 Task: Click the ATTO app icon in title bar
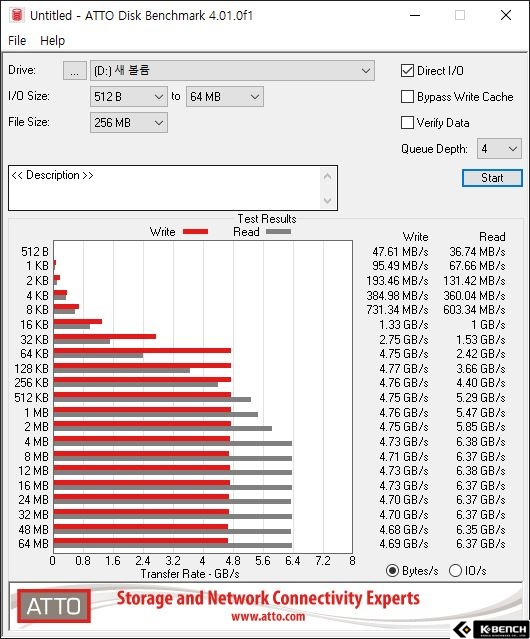click(17, 15)
